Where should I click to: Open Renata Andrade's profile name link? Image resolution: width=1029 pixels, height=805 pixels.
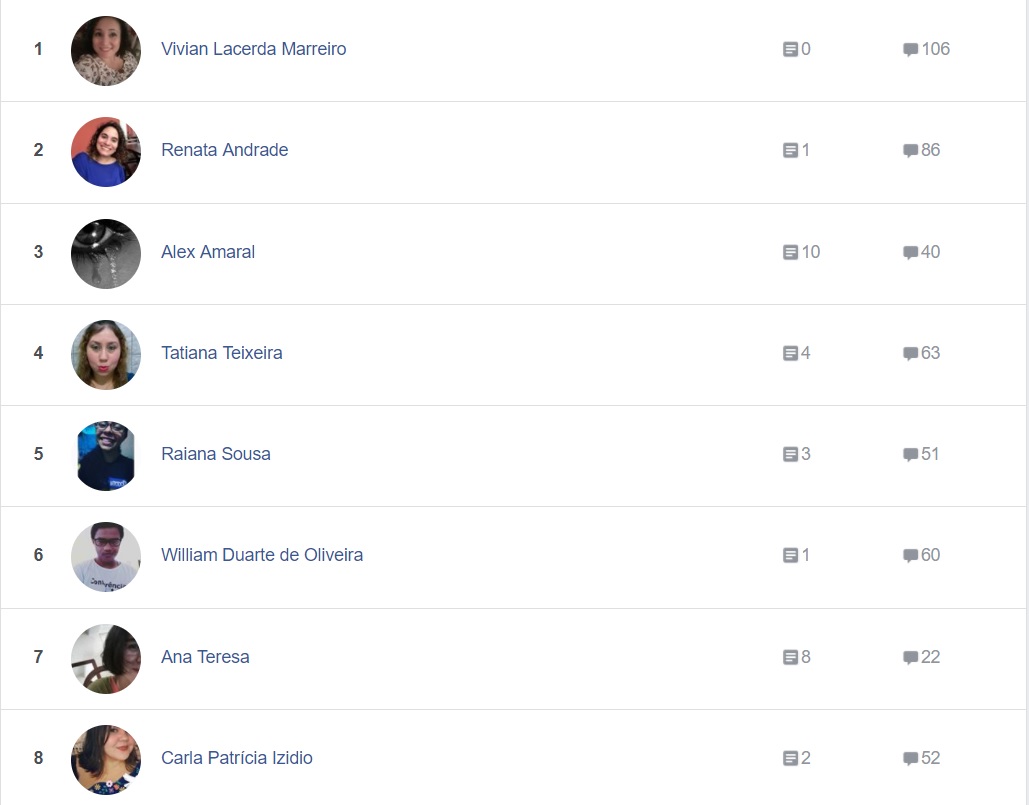(x=224, y=150)
